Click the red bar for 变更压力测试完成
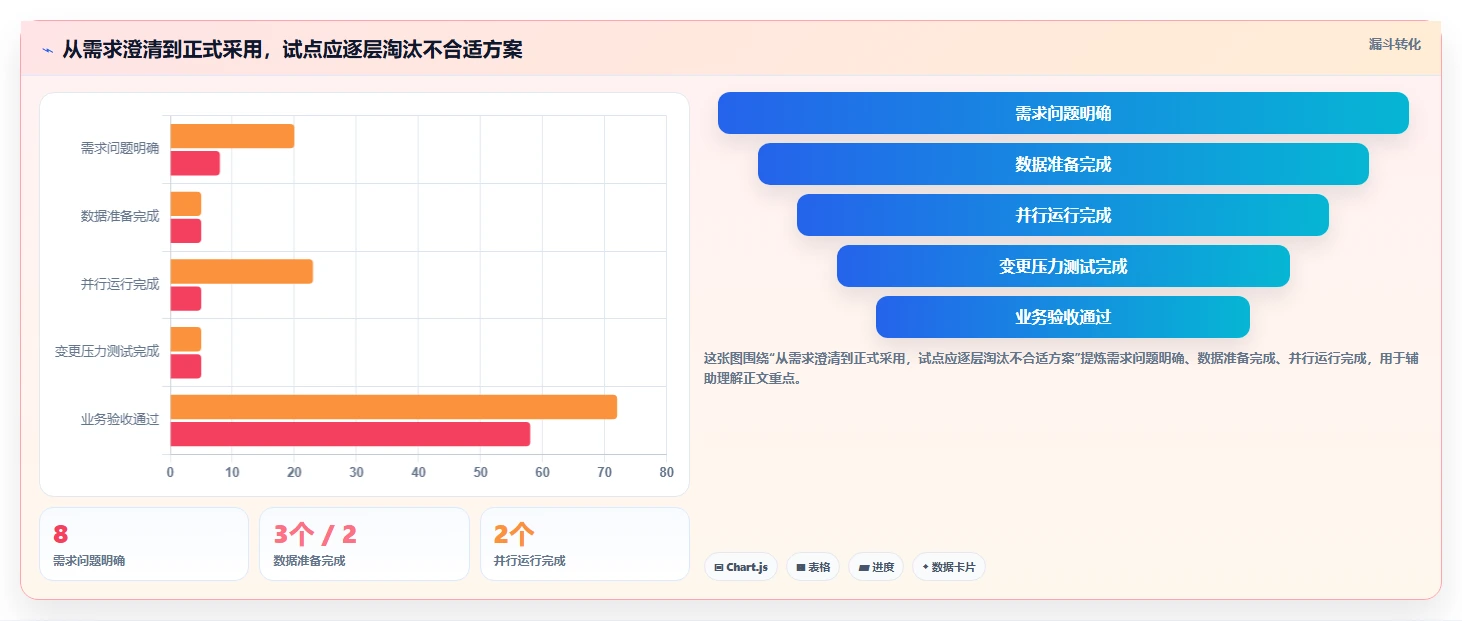The height and width of the screenshot is (621, 1462). pos(186,366)
